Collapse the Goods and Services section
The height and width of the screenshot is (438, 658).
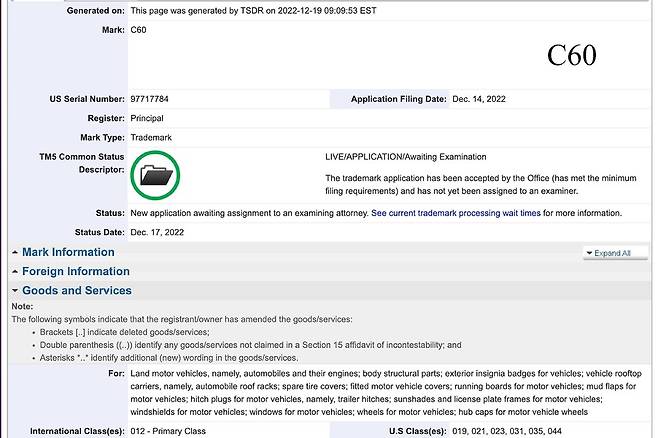76,290
